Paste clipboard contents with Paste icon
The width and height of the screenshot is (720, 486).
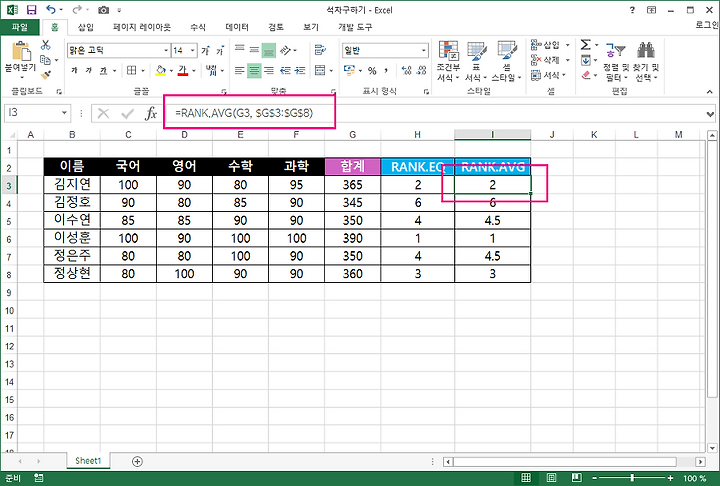point(21,51)
